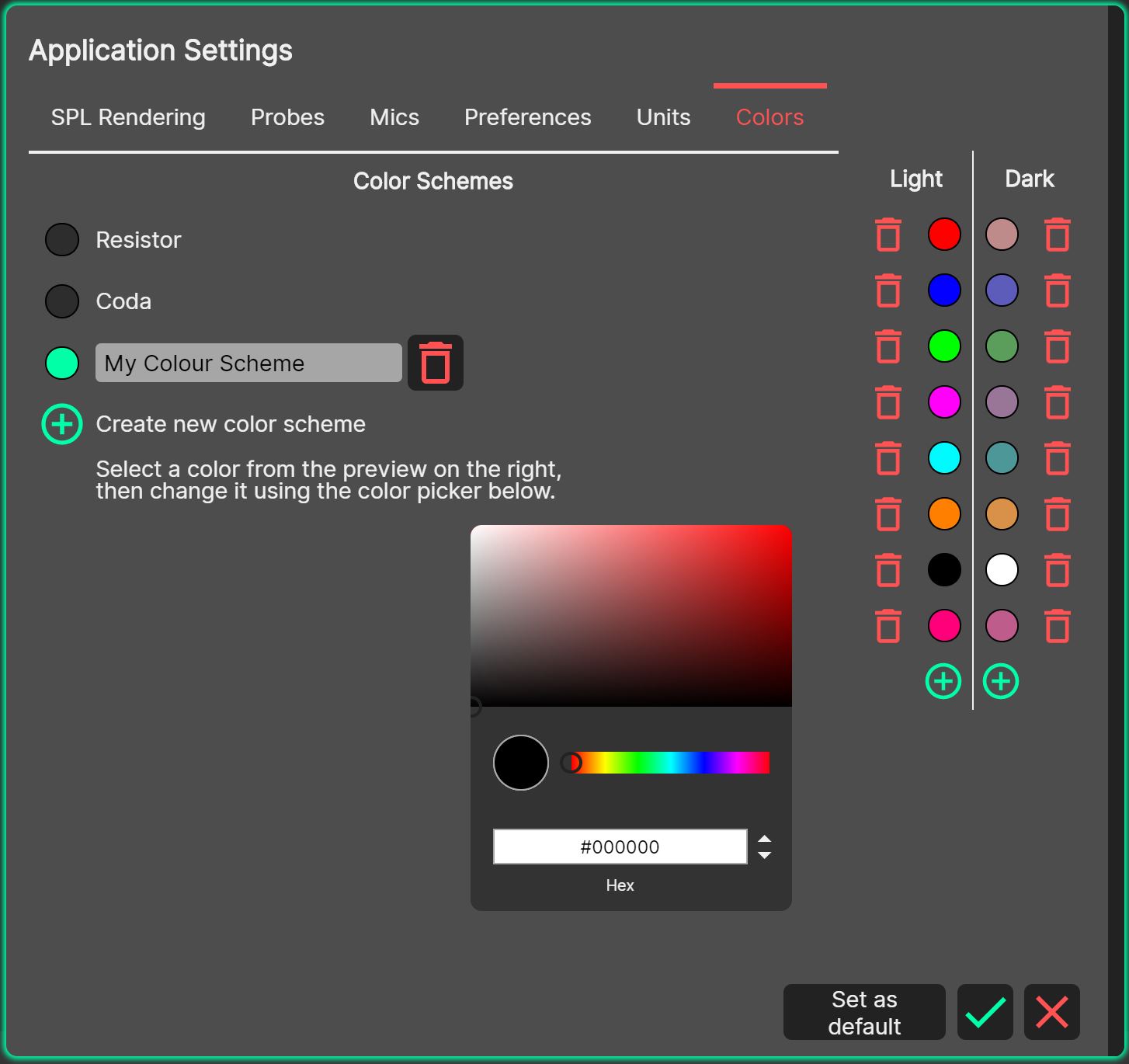Switch to the Mics tab
The image size is (1129, 1064).
coord(394,117)
